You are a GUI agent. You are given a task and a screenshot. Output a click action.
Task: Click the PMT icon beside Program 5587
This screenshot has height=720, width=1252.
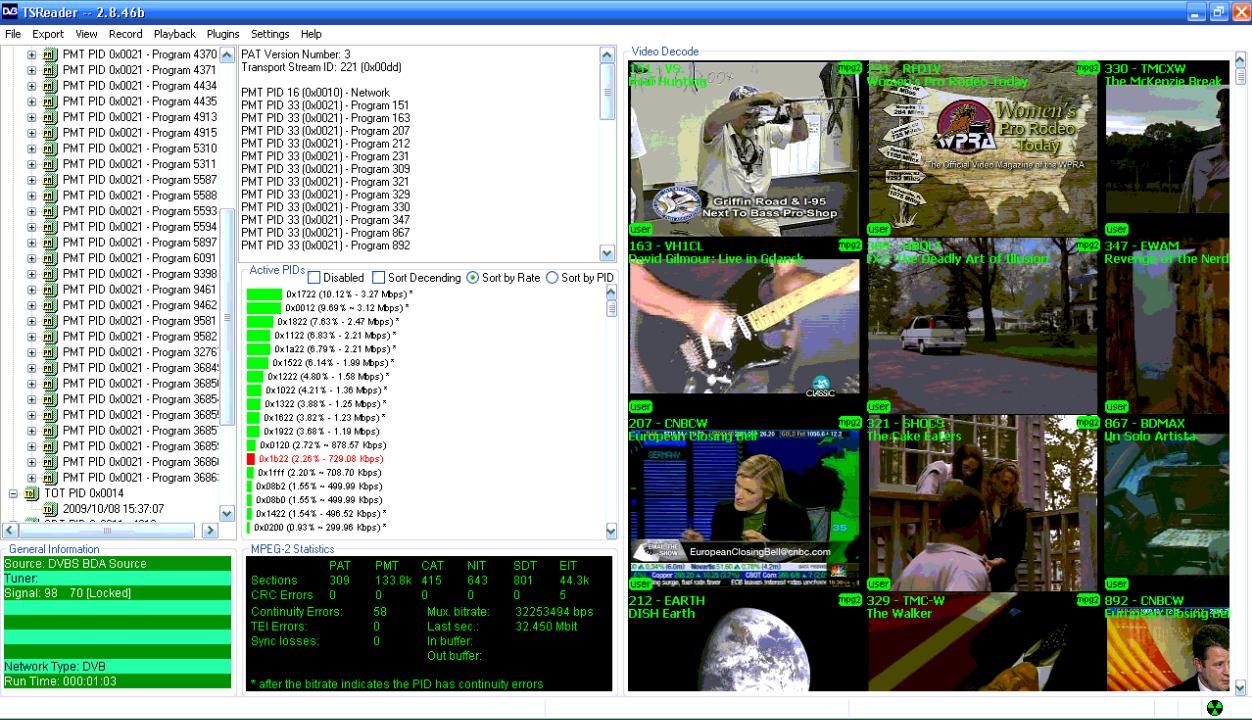50,180
